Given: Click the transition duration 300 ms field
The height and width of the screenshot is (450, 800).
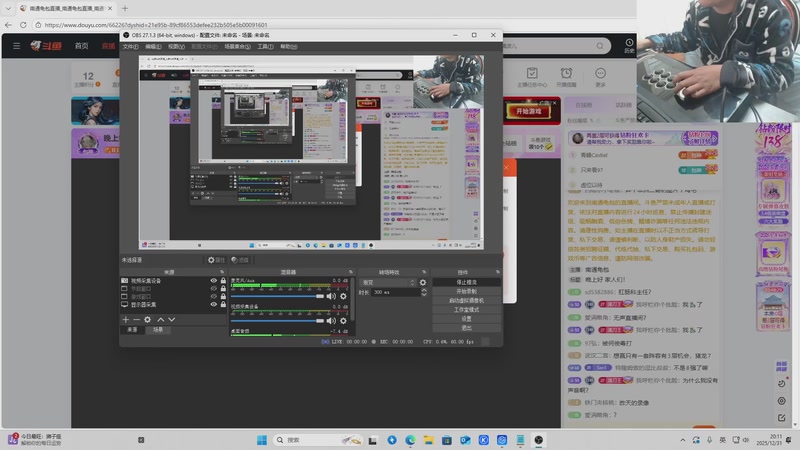Looking at the screenshot, I should [395, 292].
